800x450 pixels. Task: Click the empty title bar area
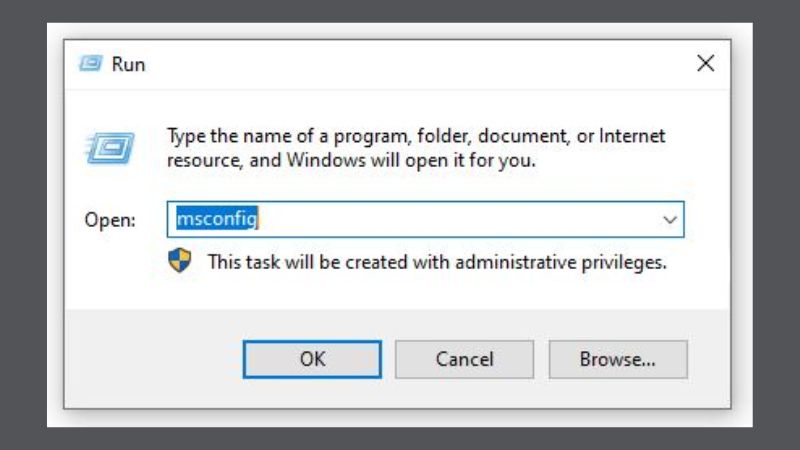point(400,64)
